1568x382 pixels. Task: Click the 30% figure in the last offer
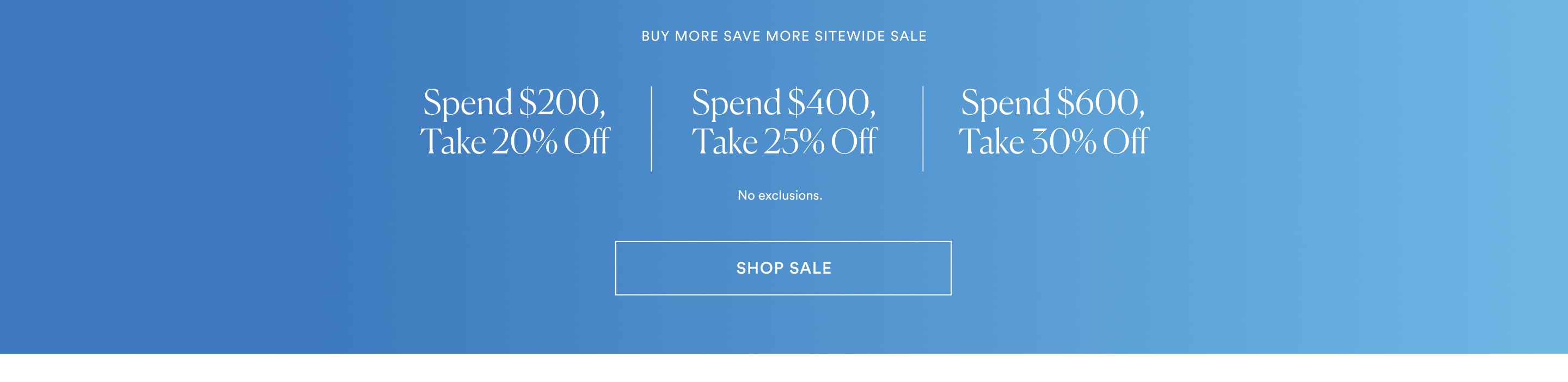click(1063, 141)
